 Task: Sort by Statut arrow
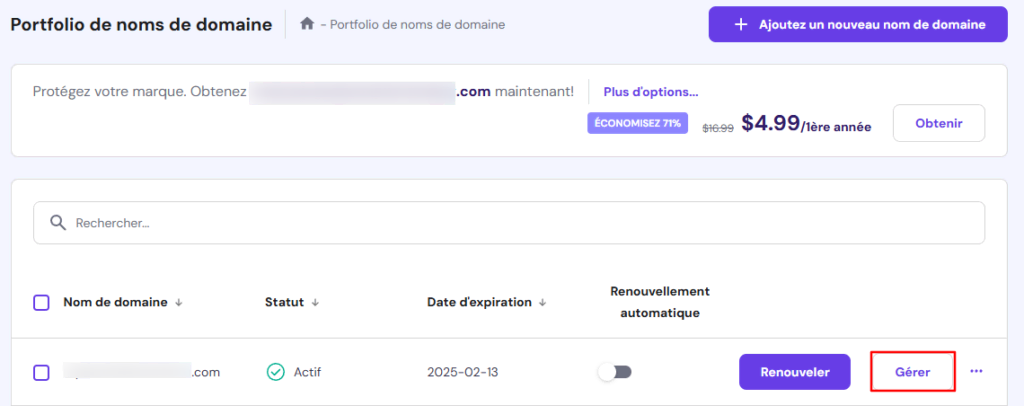pyautogui.click(x=315, y=302)
